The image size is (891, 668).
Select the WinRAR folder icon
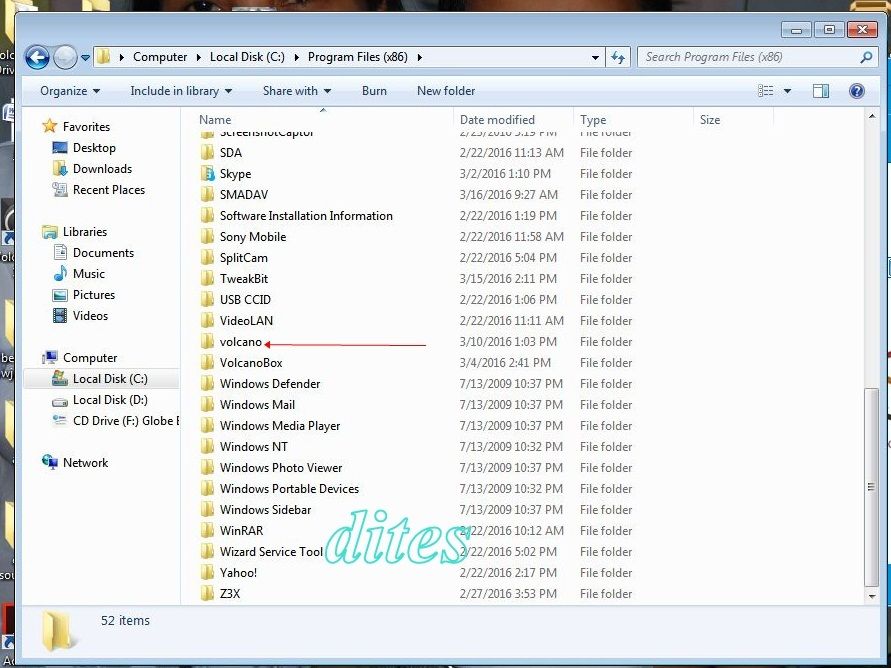207,531
